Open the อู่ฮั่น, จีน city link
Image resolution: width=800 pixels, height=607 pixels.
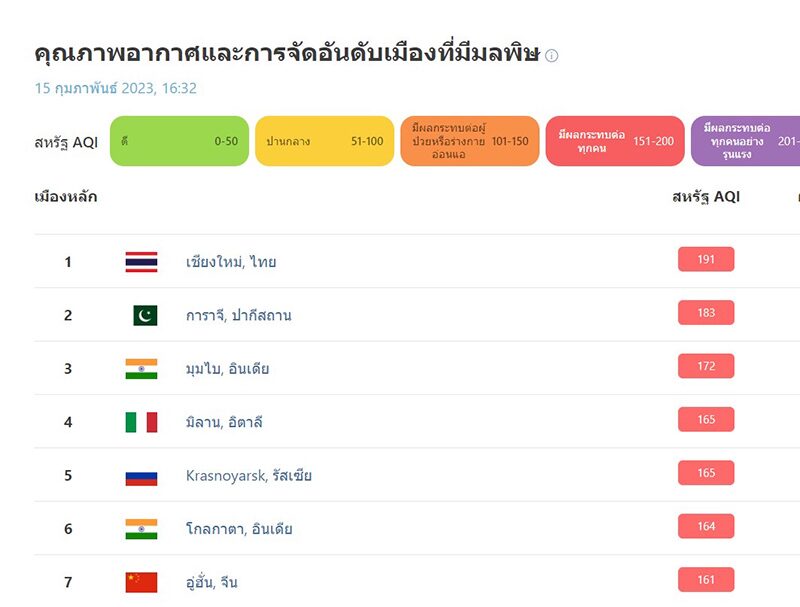point(212,582)
